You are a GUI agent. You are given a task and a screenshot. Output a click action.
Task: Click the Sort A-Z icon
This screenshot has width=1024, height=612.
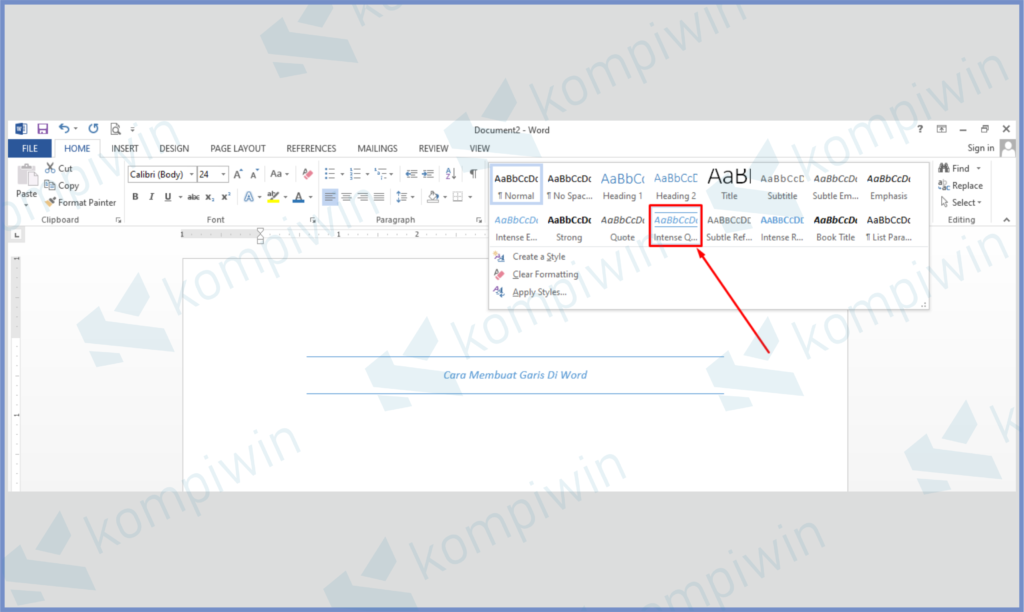[450, 174]
